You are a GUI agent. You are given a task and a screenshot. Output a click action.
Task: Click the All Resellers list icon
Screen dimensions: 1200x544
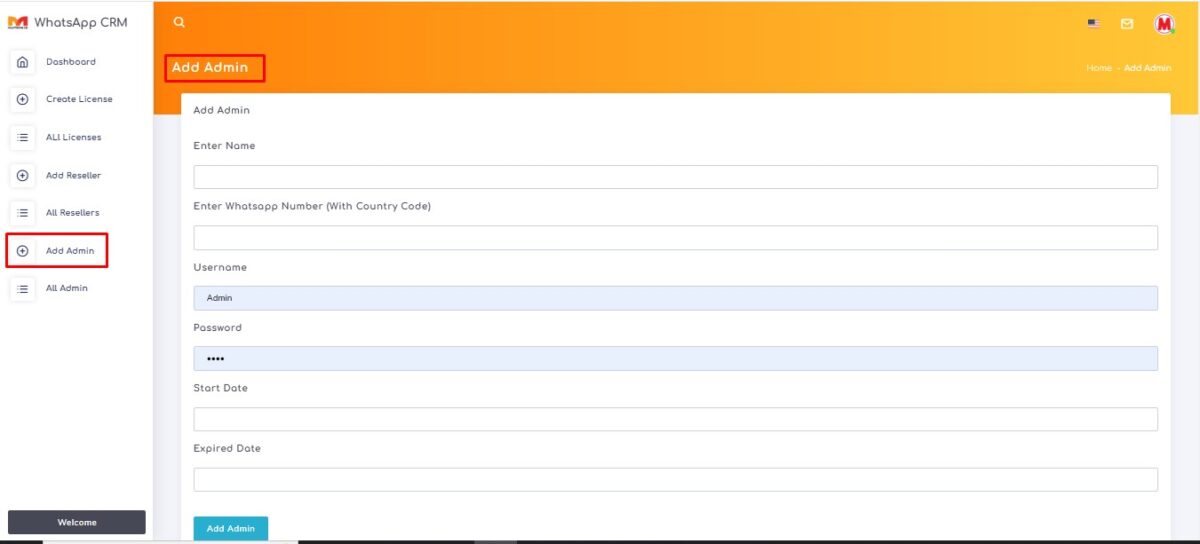point(22,213)
